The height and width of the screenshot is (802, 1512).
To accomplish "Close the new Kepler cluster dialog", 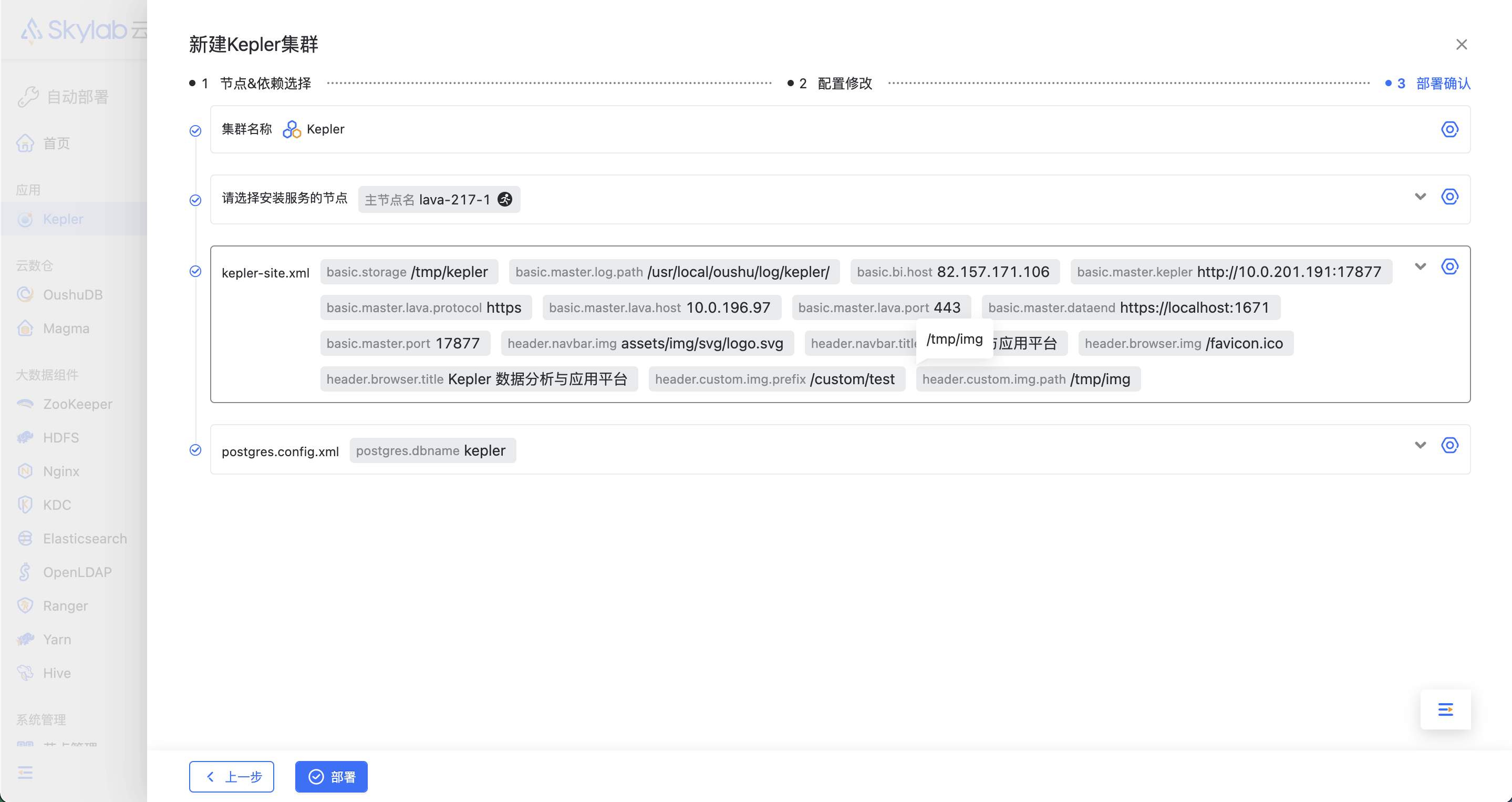I will (x=1462, y=45).
